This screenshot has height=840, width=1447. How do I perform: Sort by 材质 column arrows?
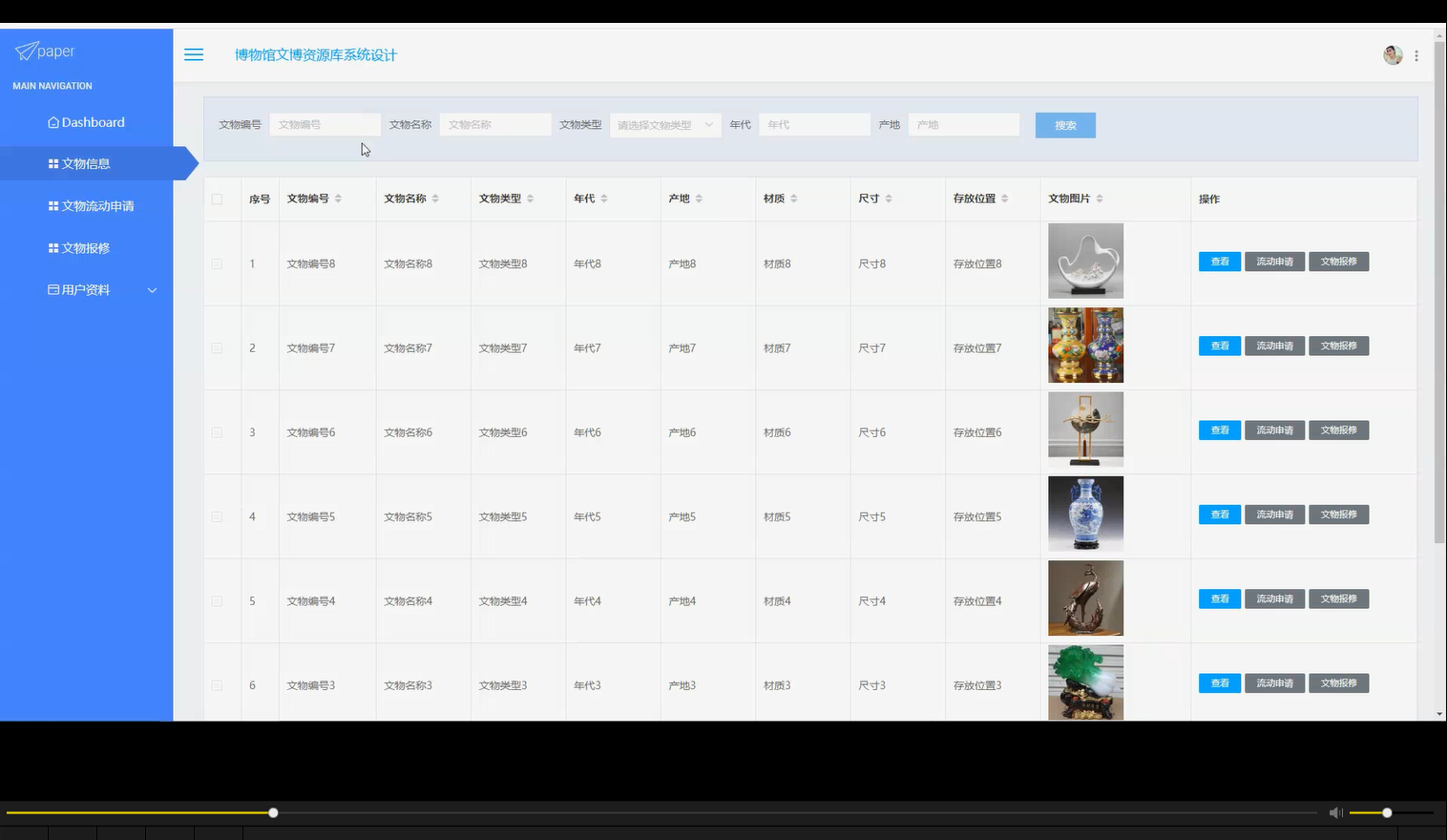click(793, 199)
